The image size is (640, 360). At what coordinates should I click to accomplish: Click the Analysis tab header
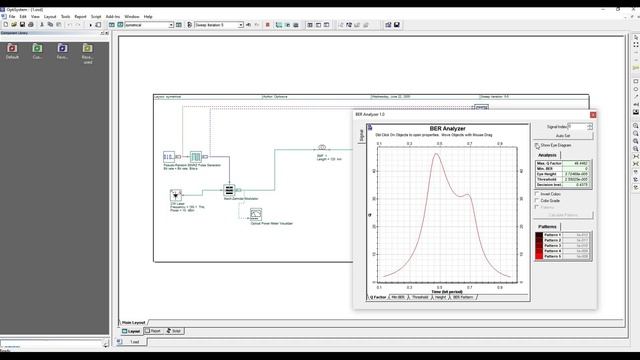point(547,155)
